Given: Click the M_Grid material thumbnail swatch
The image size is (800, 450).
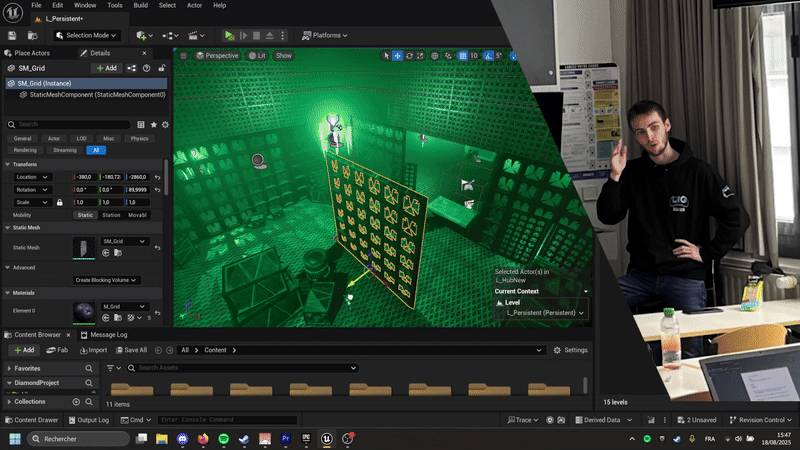Looking at the screenshot, I should 84,311.
